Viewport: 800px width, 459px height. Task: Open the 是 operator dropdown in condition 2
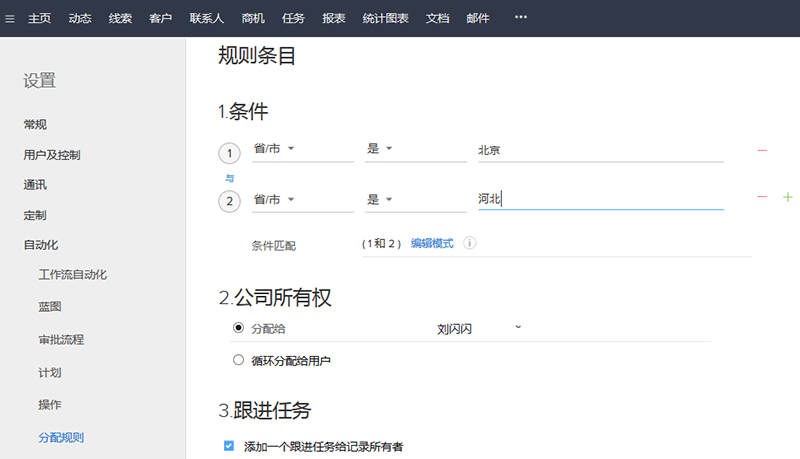389,199
